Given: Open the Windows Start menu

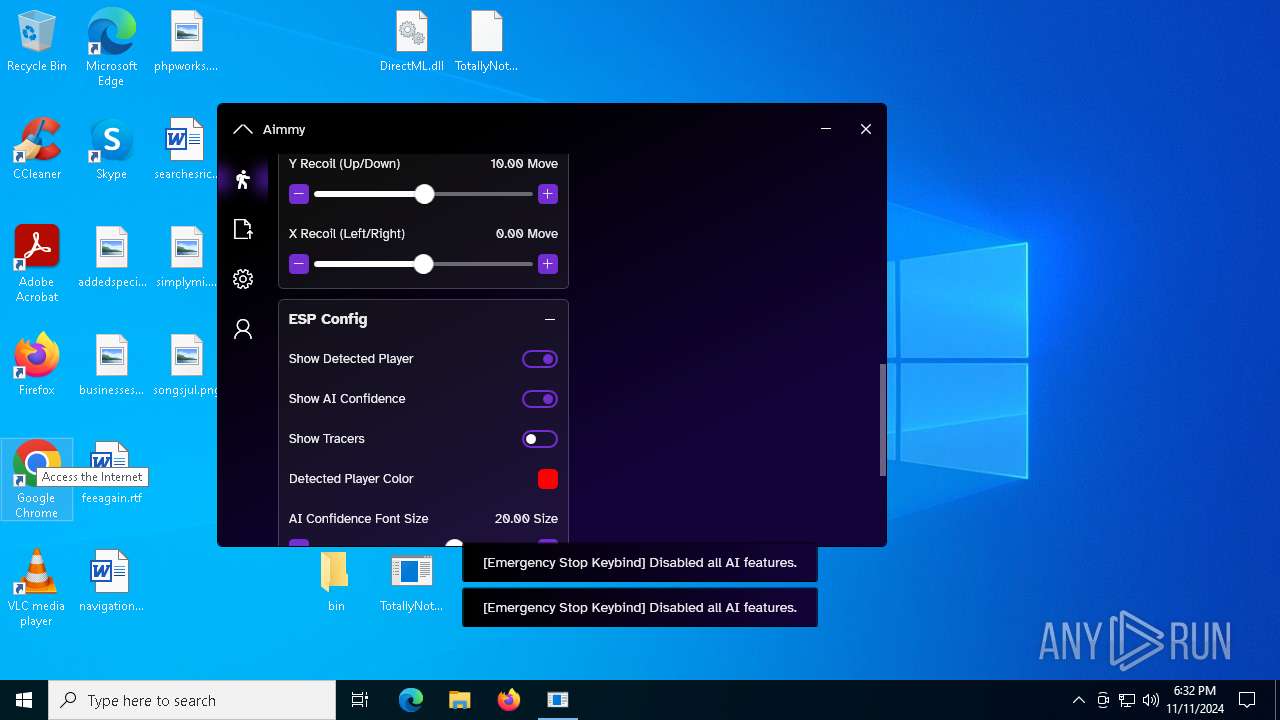Looking at the screenshot, I should (x=24, y=700).
